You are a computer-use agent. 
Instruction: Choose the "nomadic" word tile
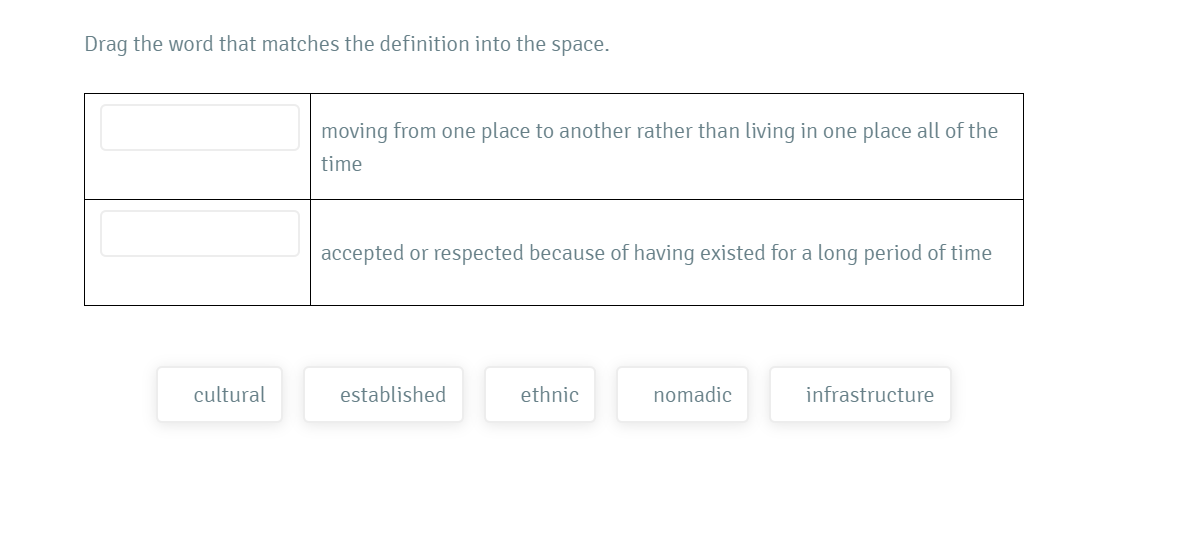(682, 395)
